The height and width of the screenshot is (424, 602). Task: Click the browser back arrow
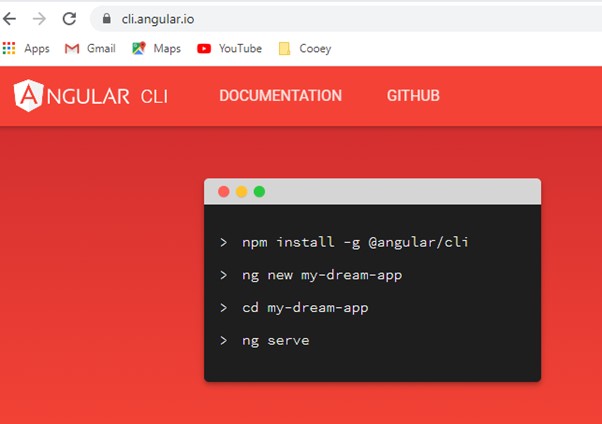pyautogui.click(x=10, y=18)
